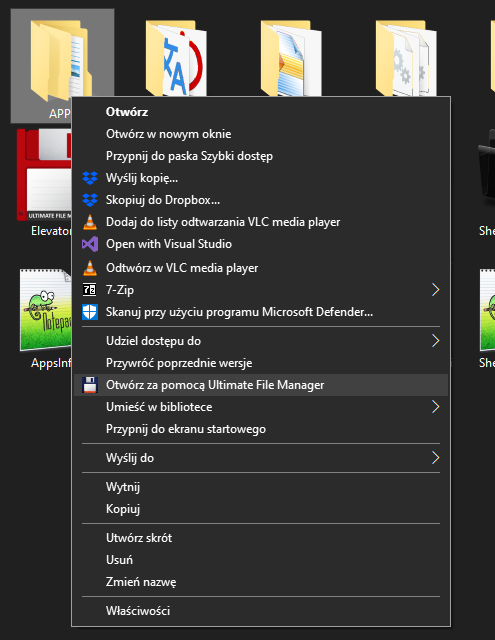This screenshot has height=640, width=495.
Task: Click the Elevator file name label
Action: 51,231
